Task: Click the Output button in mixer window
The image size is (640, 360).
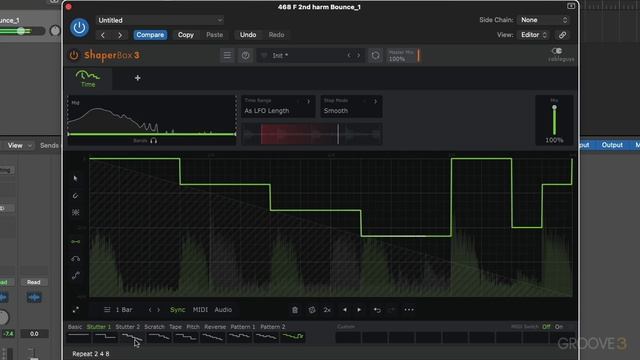Action: point(612,145)
